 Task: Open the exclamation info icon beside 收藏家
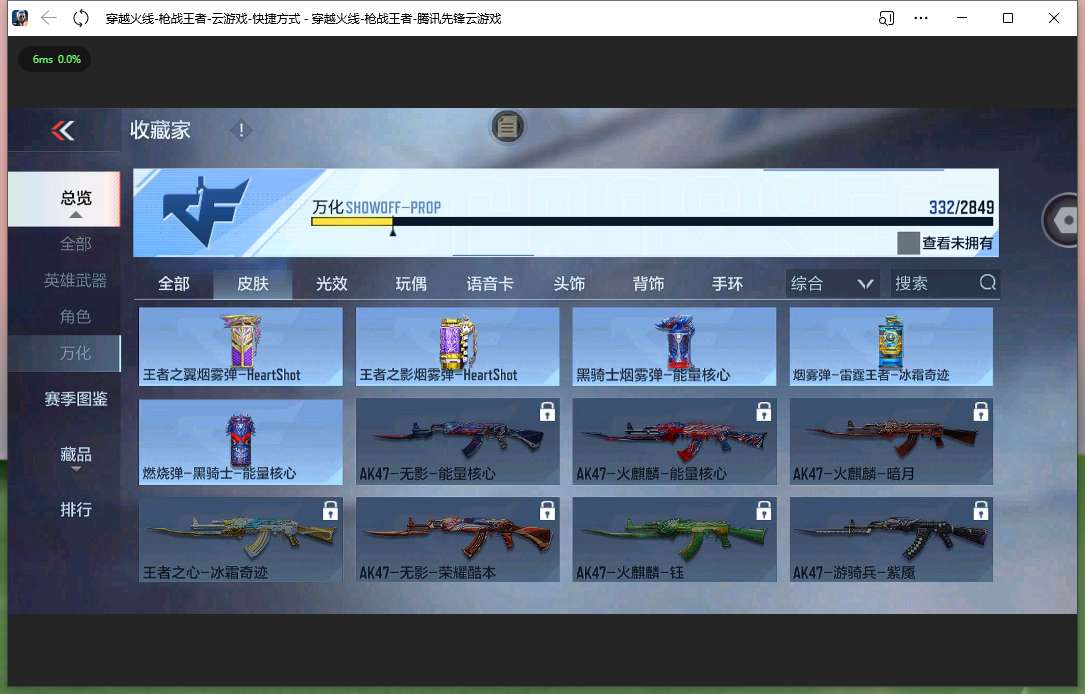click(241, 130)
